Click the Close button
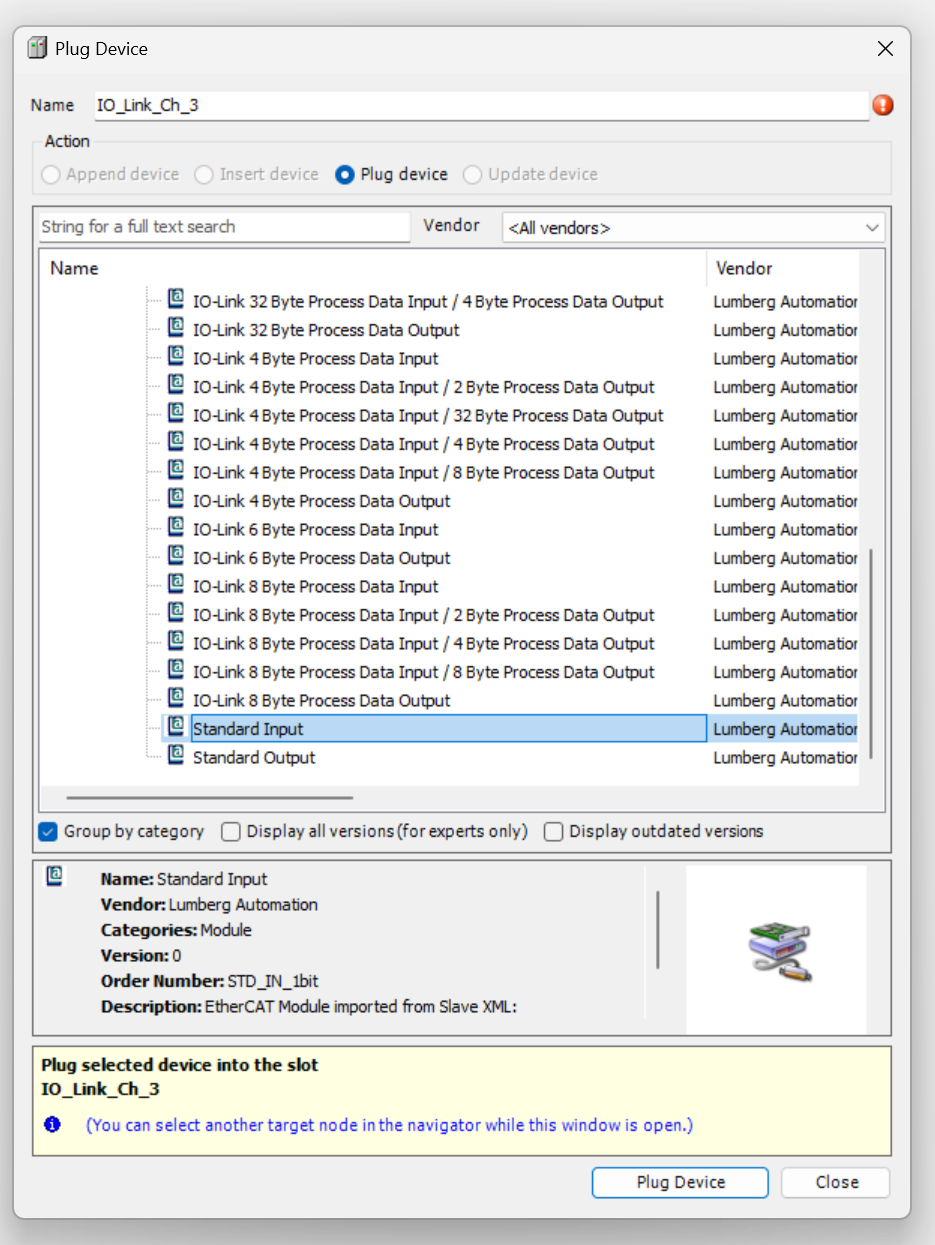The image size is (935, 1245). 836,1182
